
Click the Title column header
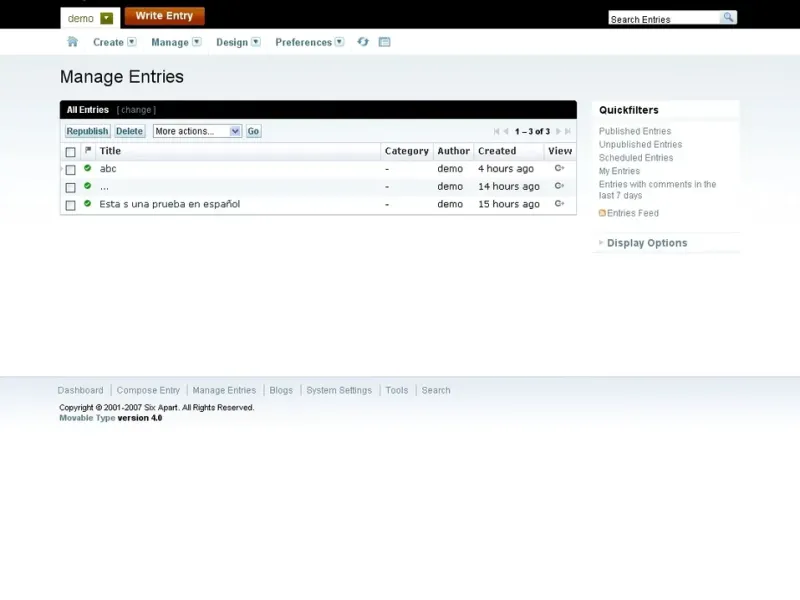tap(110, 151)
